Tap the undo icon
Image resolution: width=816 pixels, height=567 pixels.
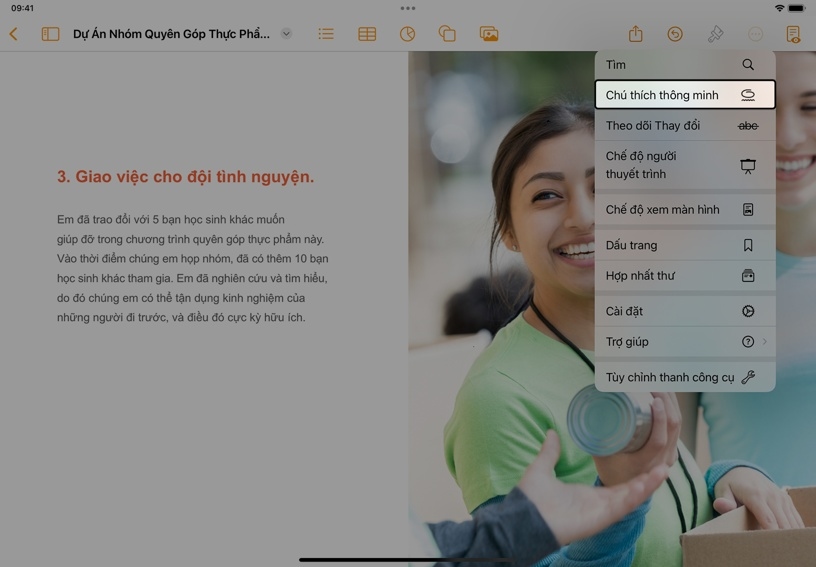[x=675, y=34]
